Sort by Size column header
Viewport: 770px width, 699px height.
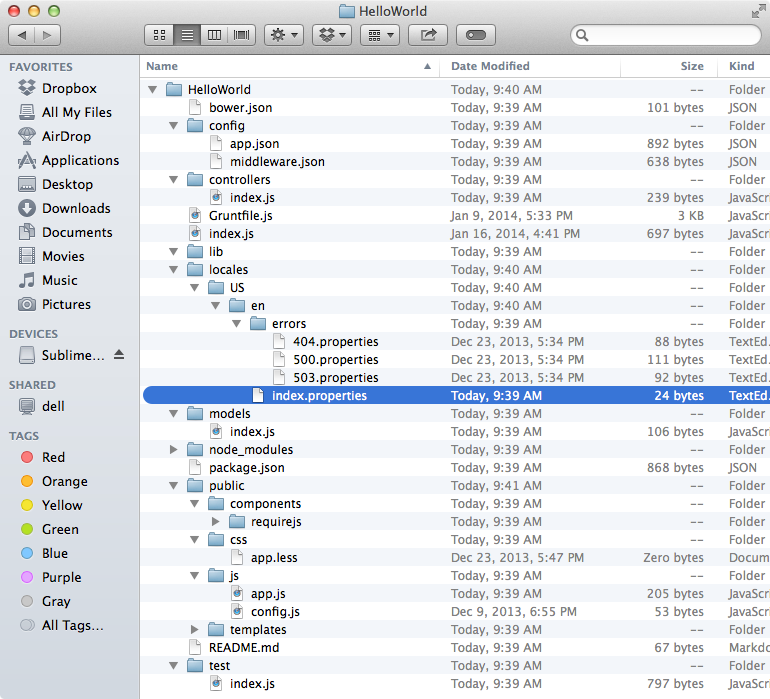pyautogui.click(x=692, y=66)
